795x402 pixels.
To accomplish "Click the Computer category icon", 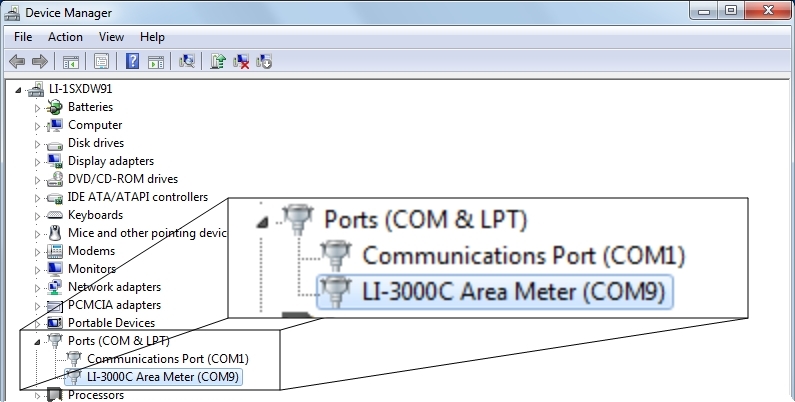I will pos(54,125).
